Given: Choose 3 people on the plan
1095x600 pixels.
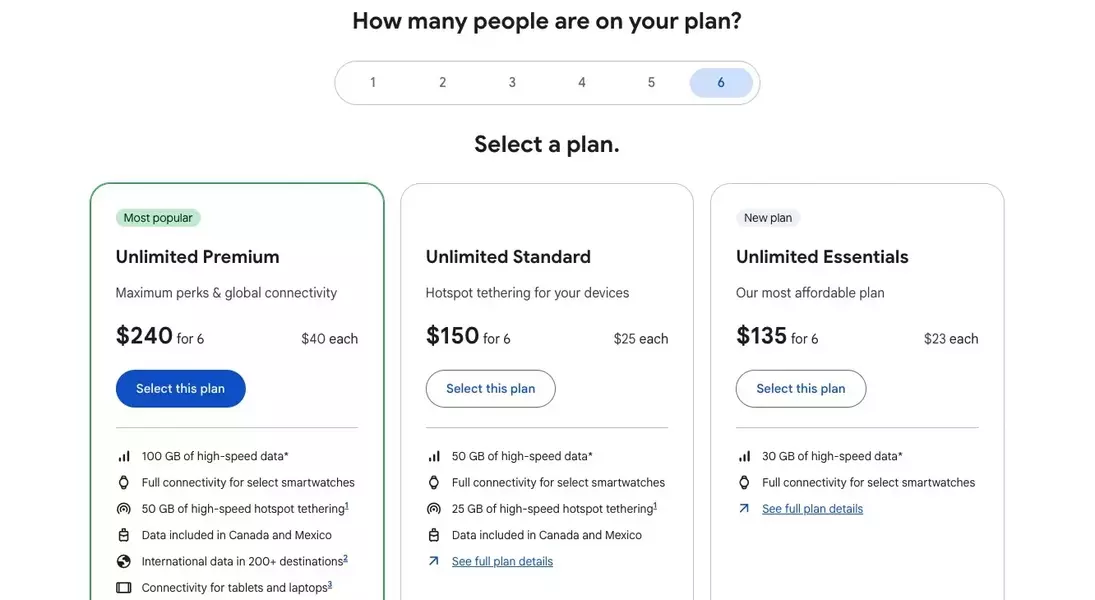Looking at the screenshot, I should [x=512, y=82].
